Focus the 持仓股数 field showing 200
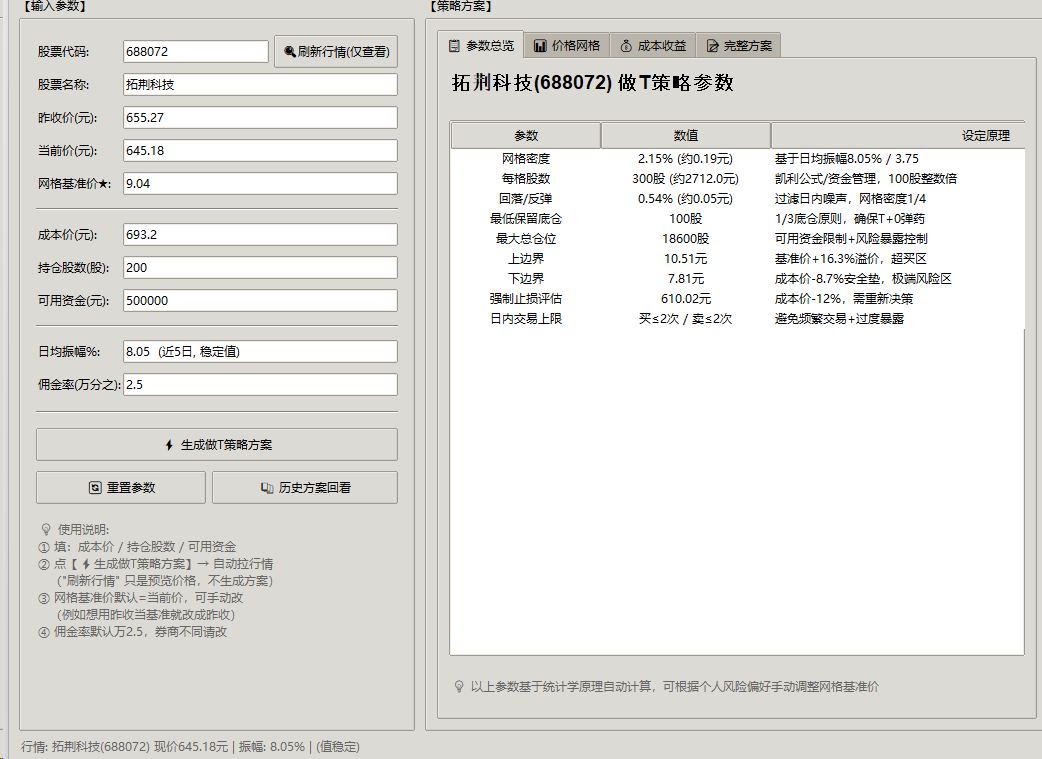This screenshot has width=1042, height=759. (260, 268)
